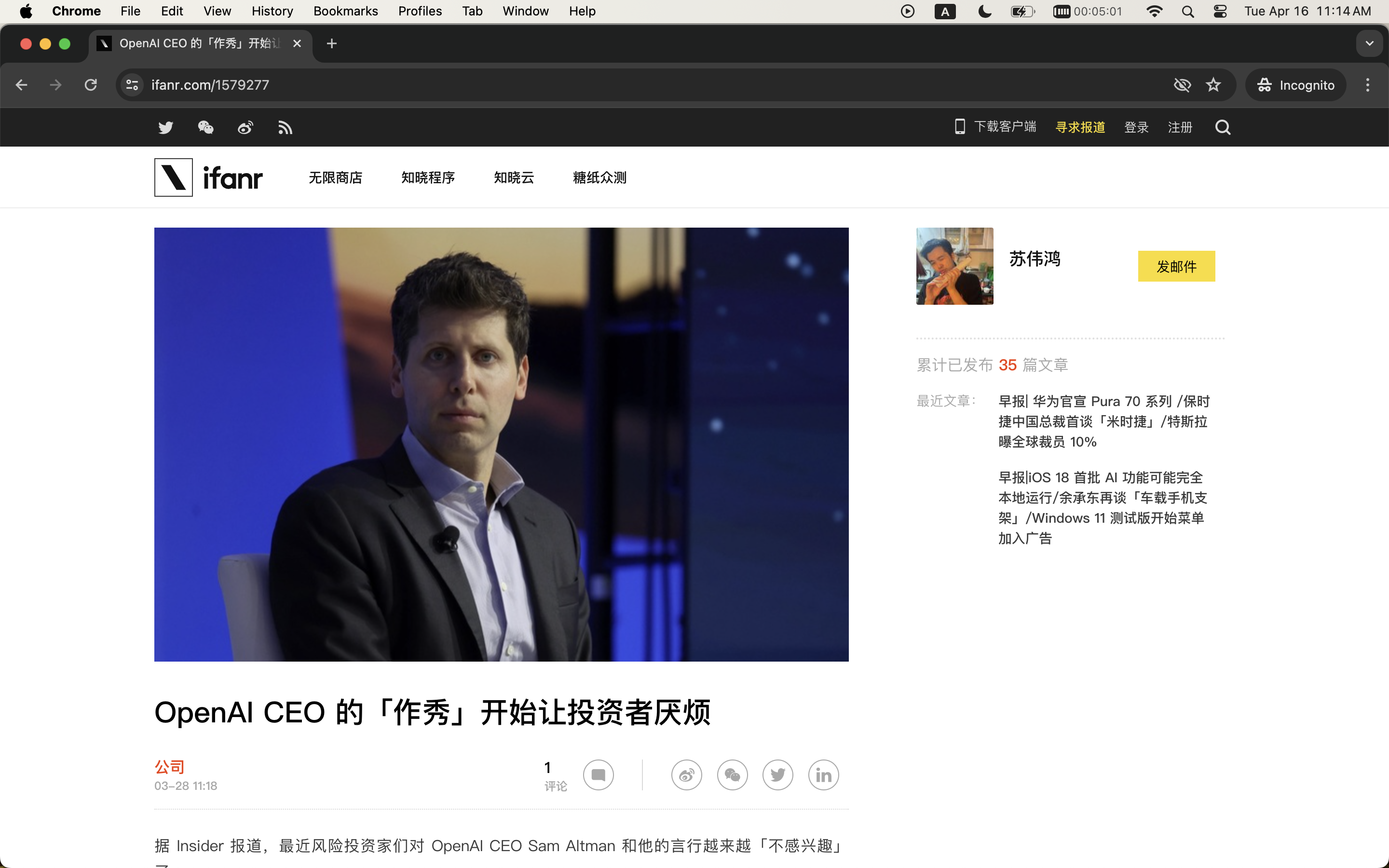Click the battery status icon
Viewport: 1389px width, 868px height.
click(1023, 11)
